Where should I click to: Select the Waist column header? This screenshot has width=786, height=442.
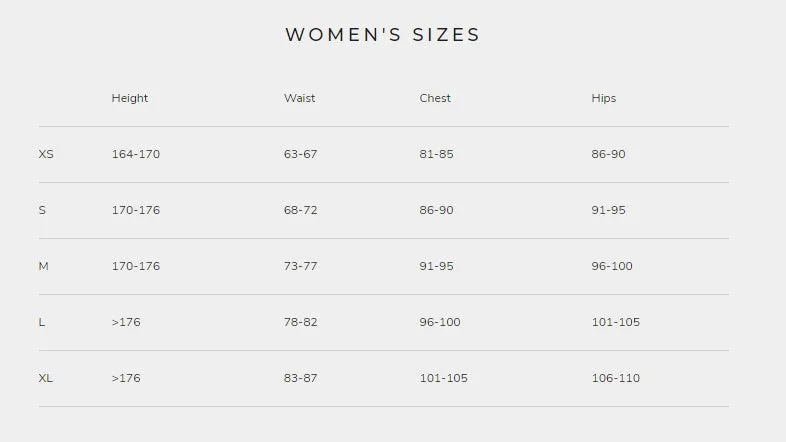[x=299, y=98]
